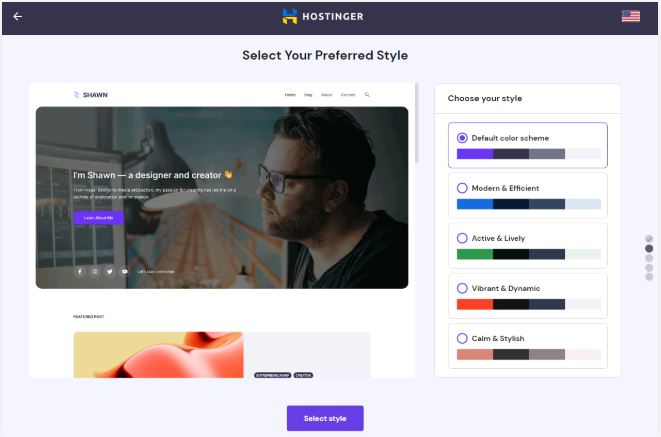Click the featured post thumbnail image
The height and width of the screenshot is (437, 661).
point(158,355)
